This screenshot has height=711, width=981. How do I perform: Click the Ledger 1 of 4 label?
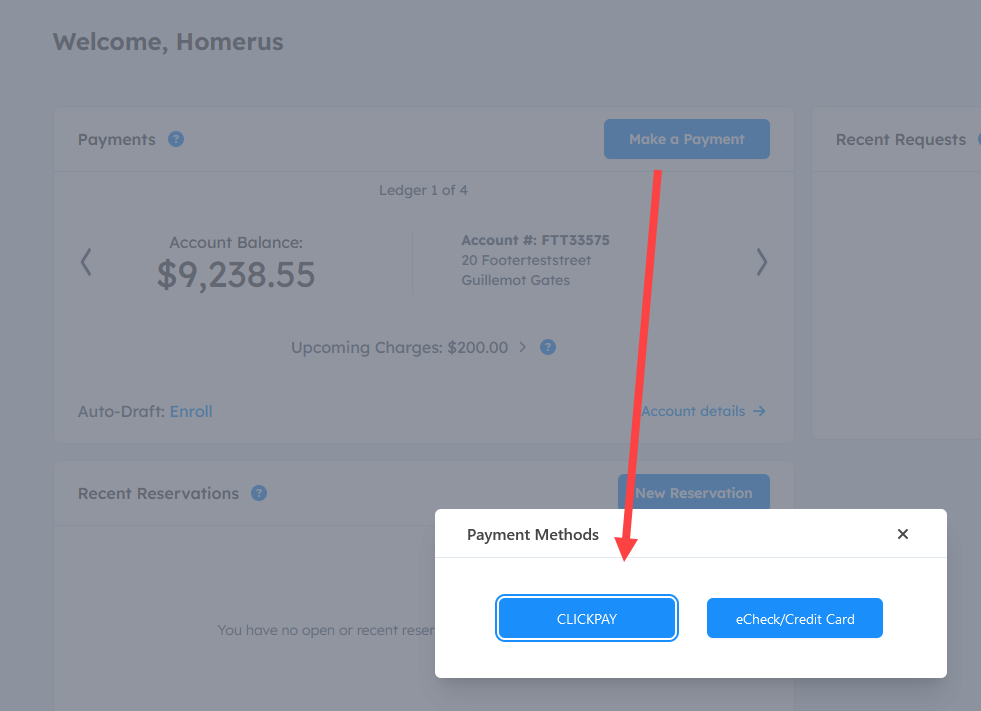pos(423,190)
